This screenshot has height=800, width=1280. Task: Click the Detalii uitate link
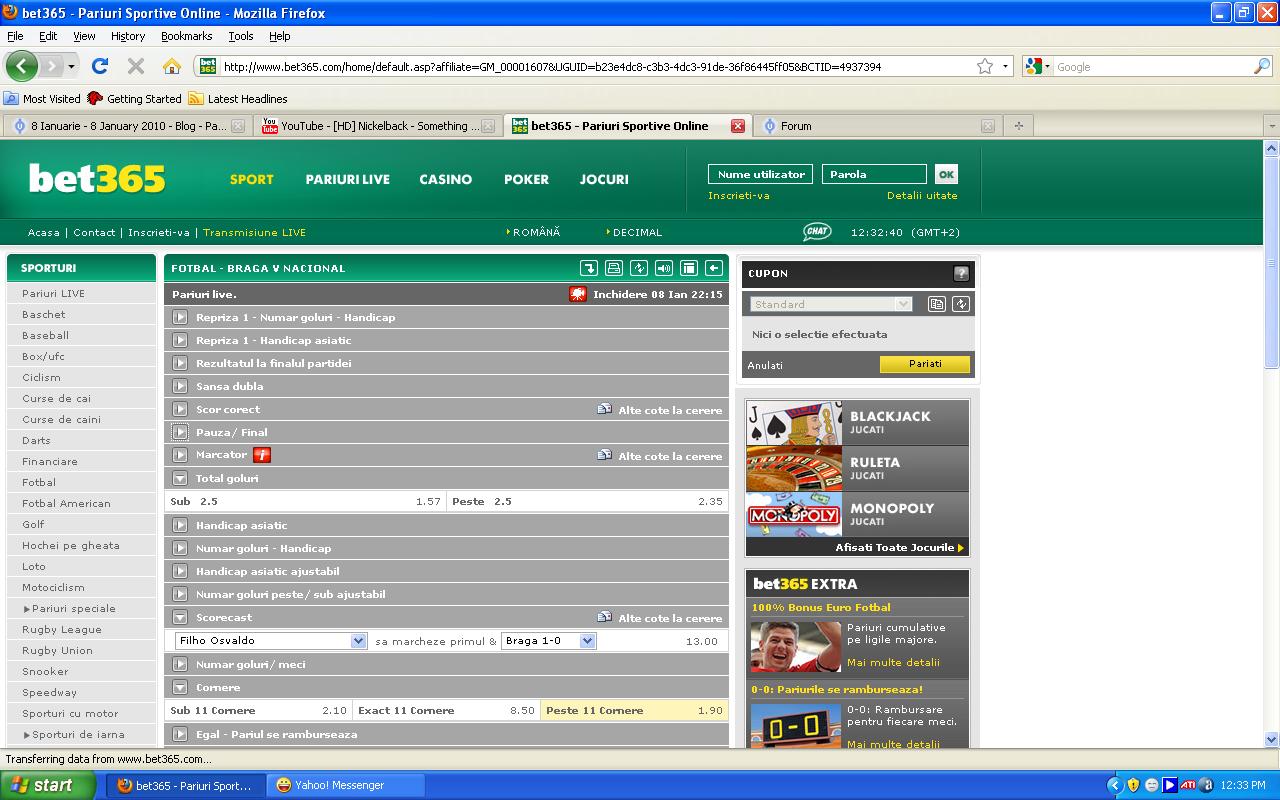(x=922, y=196)
